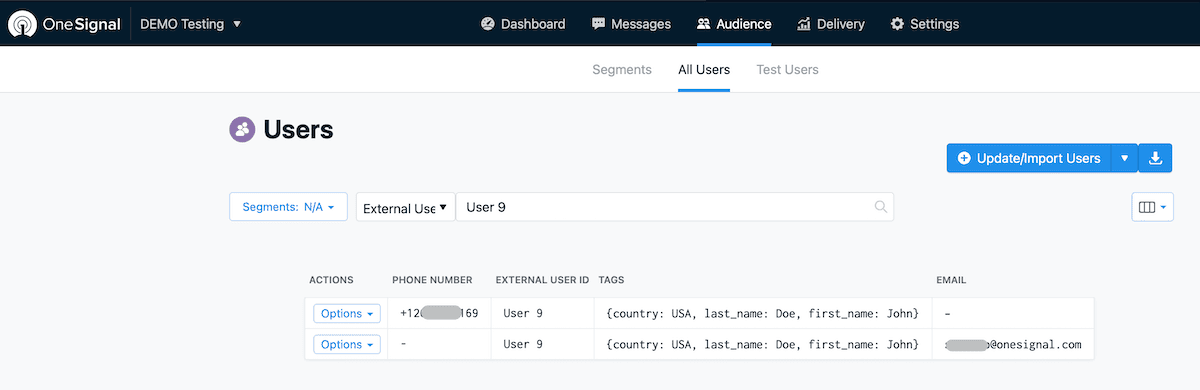Click the Users page heading
Screen dimensions: 1200x390
click(x=298, y=129)
